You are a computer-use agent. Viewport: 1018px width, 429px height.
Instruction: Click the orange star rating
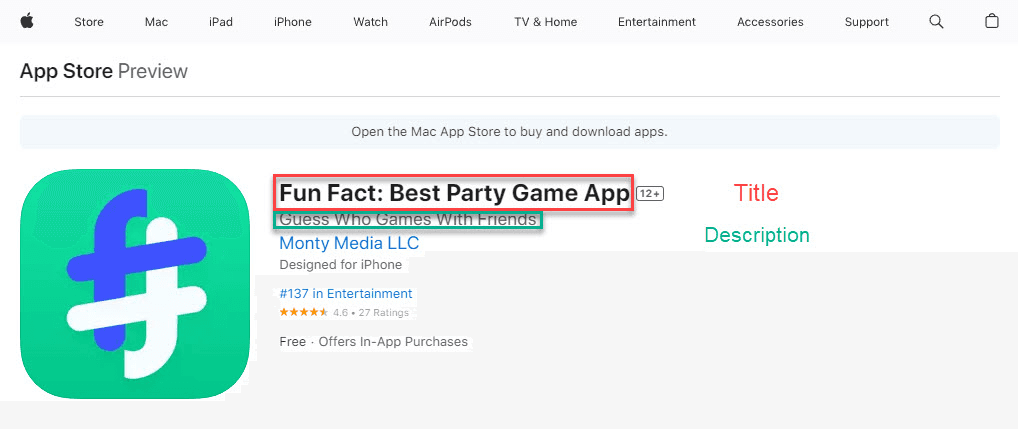tap(304, 312)
